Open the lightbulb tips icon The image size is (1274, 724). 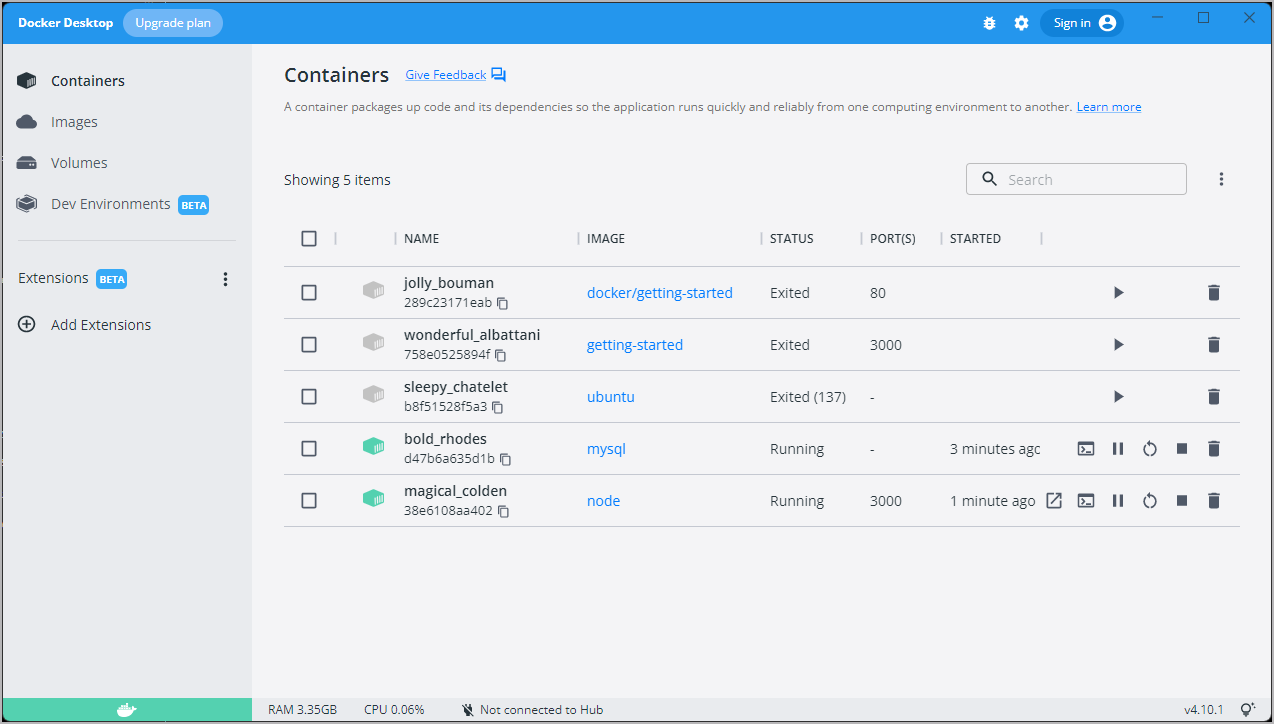click(x=1247, y=710)
